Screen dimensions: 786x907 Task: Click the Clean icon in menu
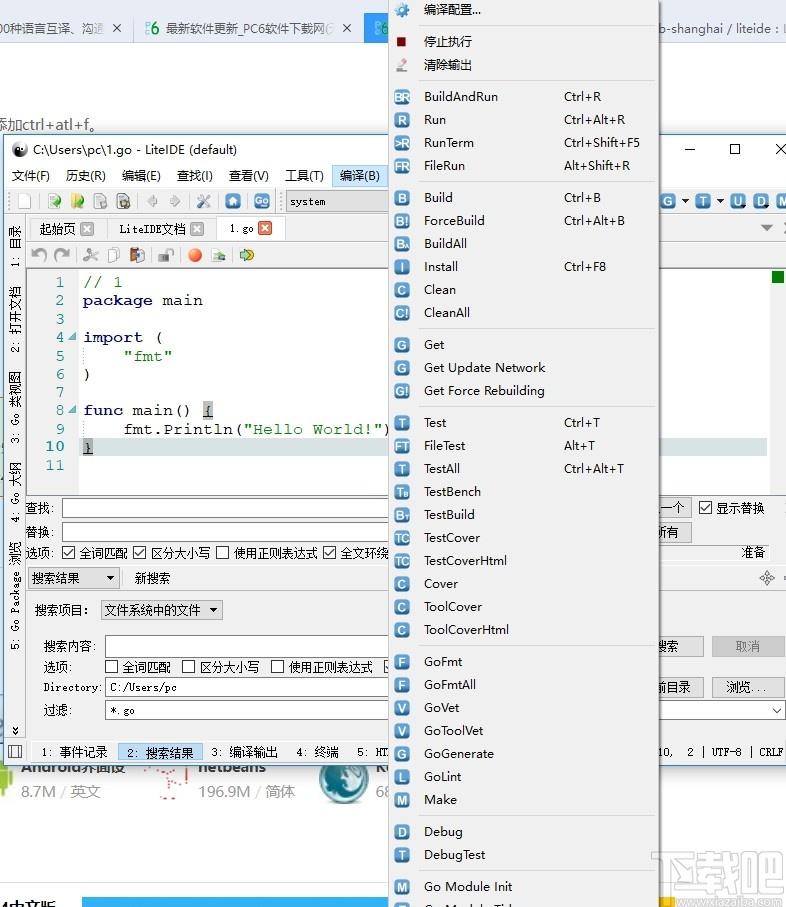pos(402,290)
